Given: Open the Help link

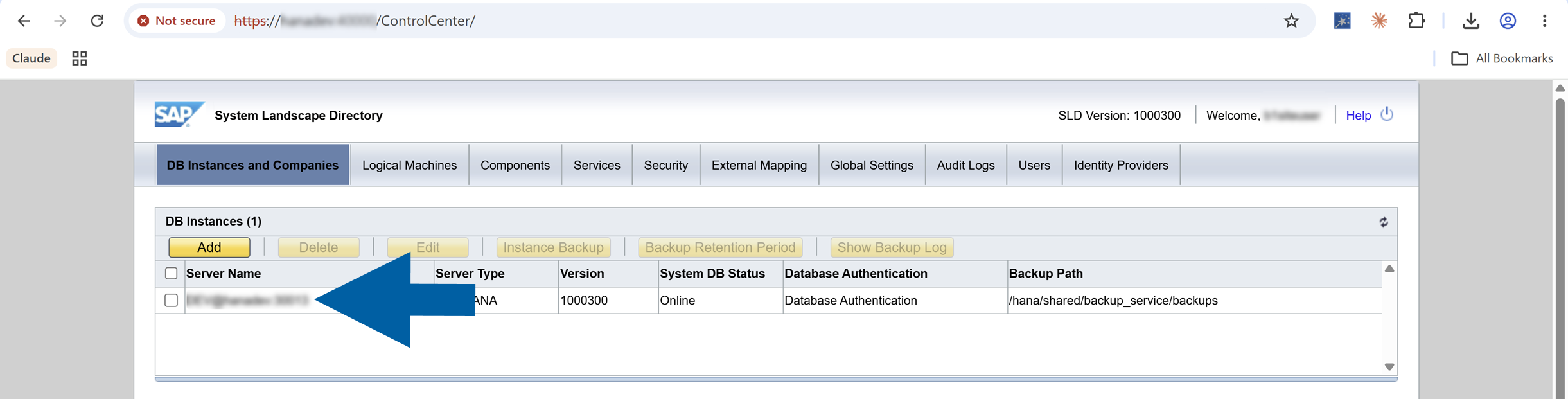Looking at the screenshot, I should click(1358, 116).
